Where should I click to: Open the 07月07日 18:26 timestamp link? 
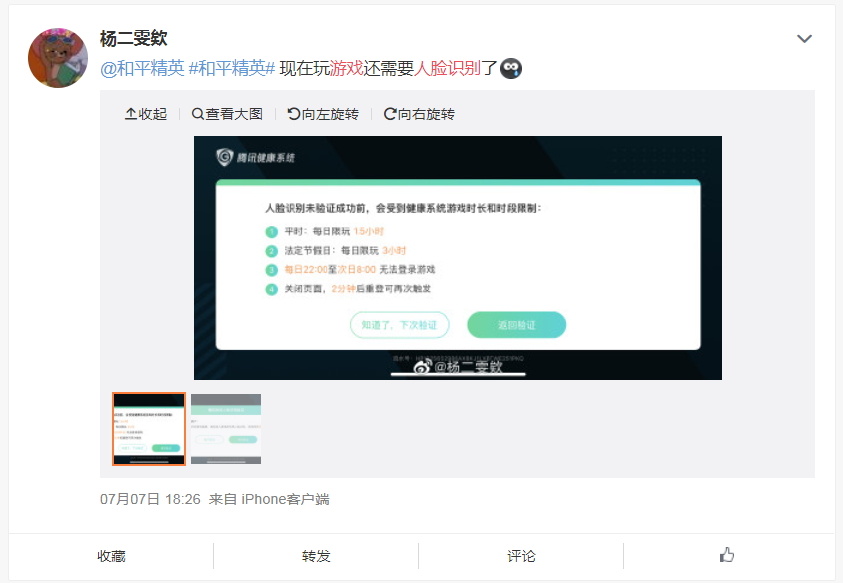tap(150, 499)
